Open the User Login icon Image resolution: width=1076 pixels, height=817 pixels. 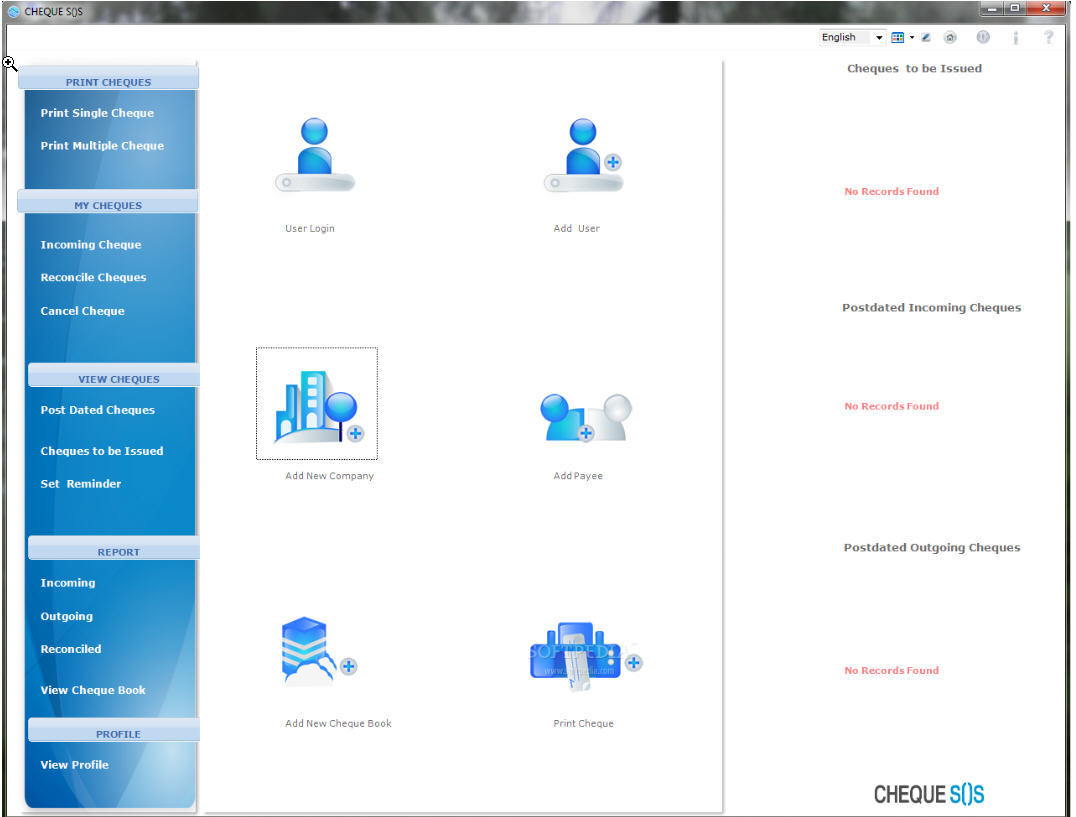click(x=310, y=150)
